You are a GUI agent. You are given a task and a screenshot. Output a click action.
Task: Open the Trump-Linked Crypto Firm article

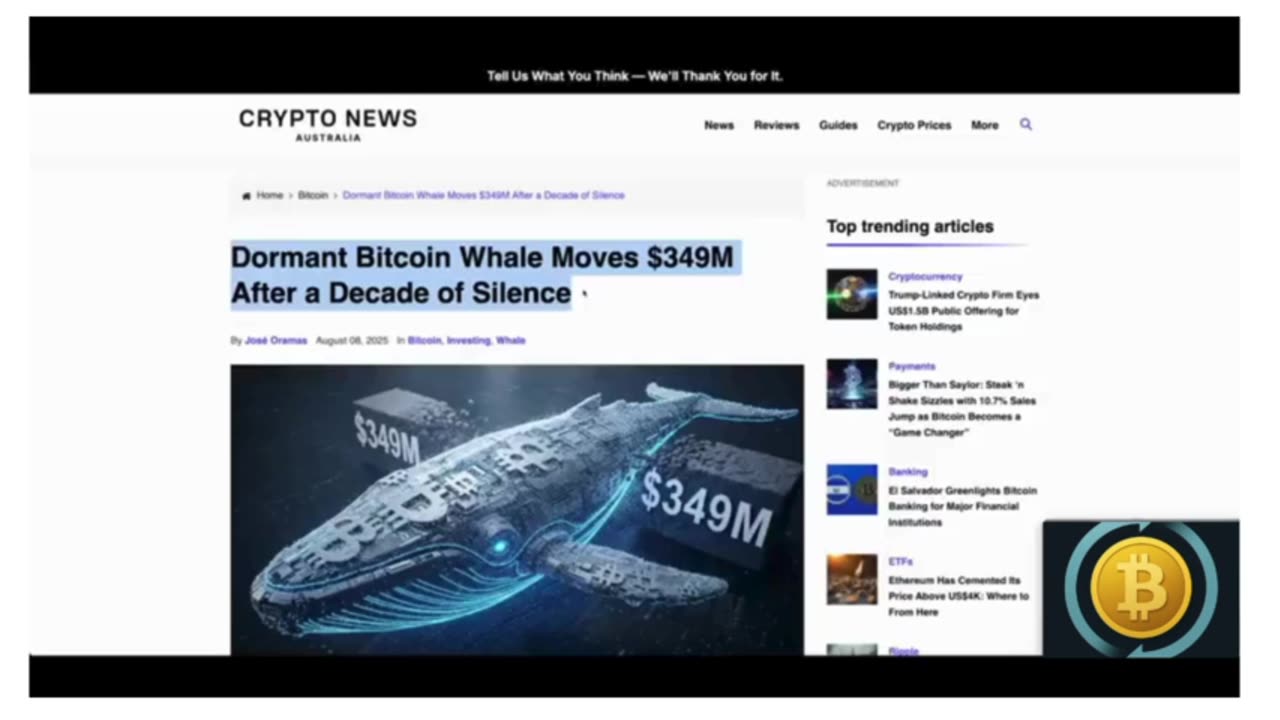point(964,311)
